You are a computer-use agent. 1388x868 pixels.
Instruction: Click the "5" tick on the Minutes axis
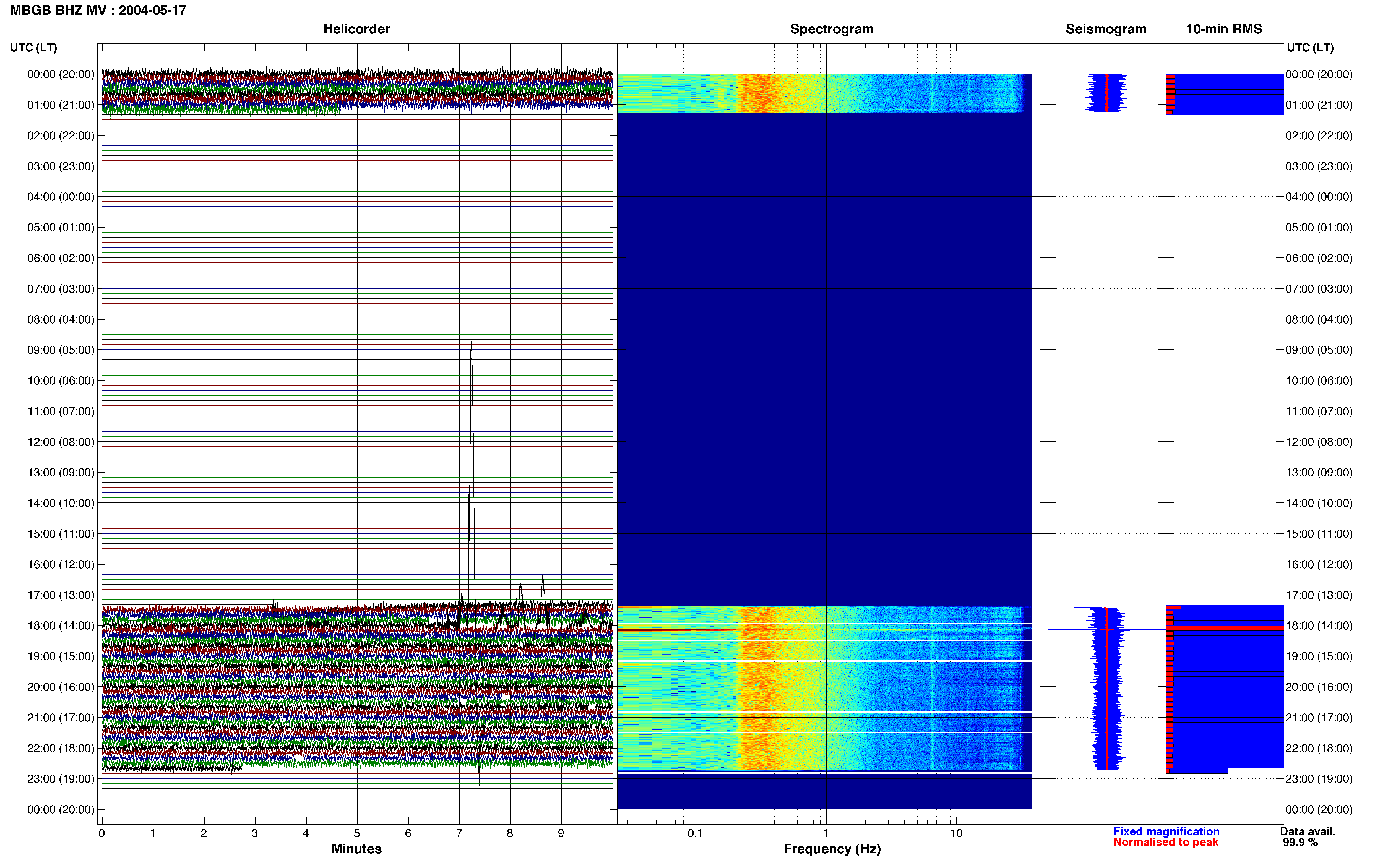tap(357, 833)
